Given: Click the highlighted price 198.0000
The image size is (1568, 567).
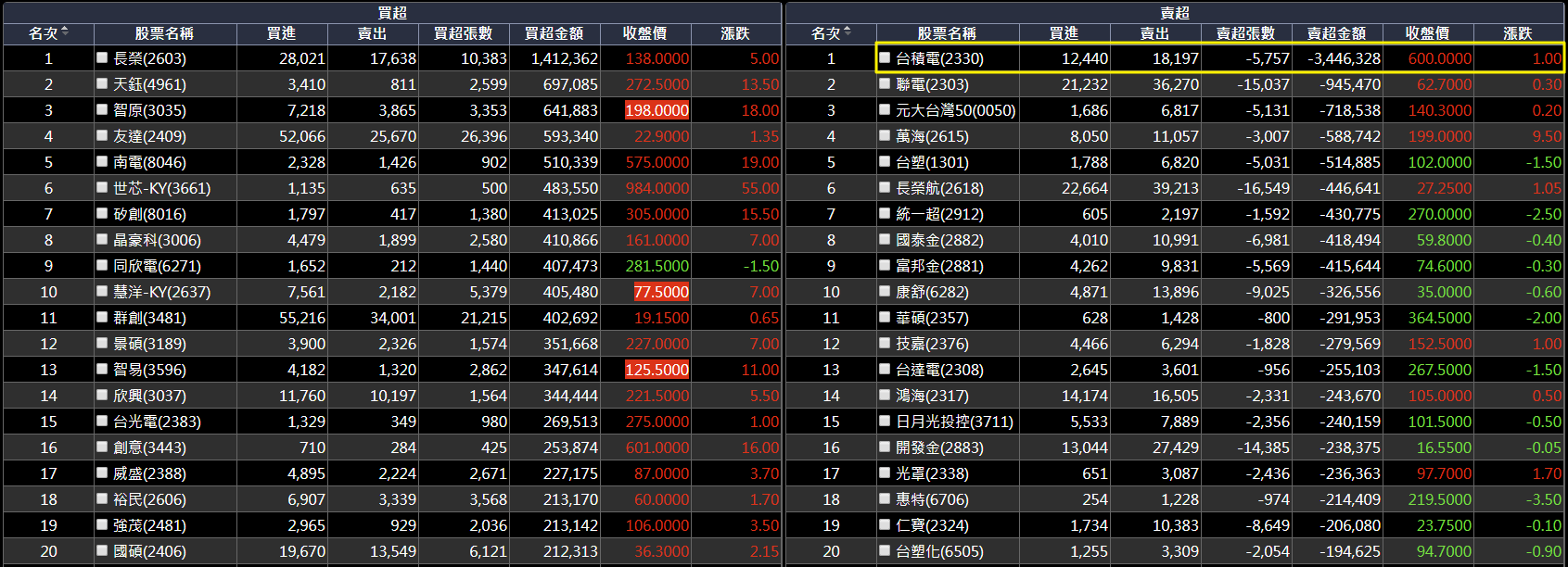Looking at the screenshot, I should click(x=657, y=110).
